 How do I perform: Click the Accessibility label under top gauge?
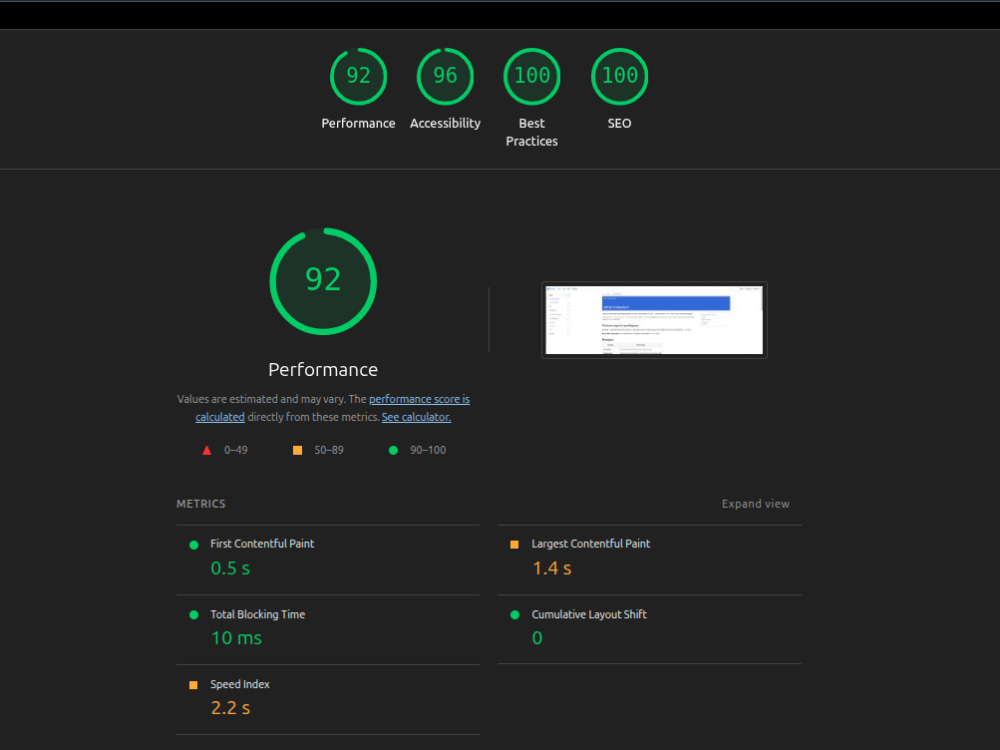point(445,124)
